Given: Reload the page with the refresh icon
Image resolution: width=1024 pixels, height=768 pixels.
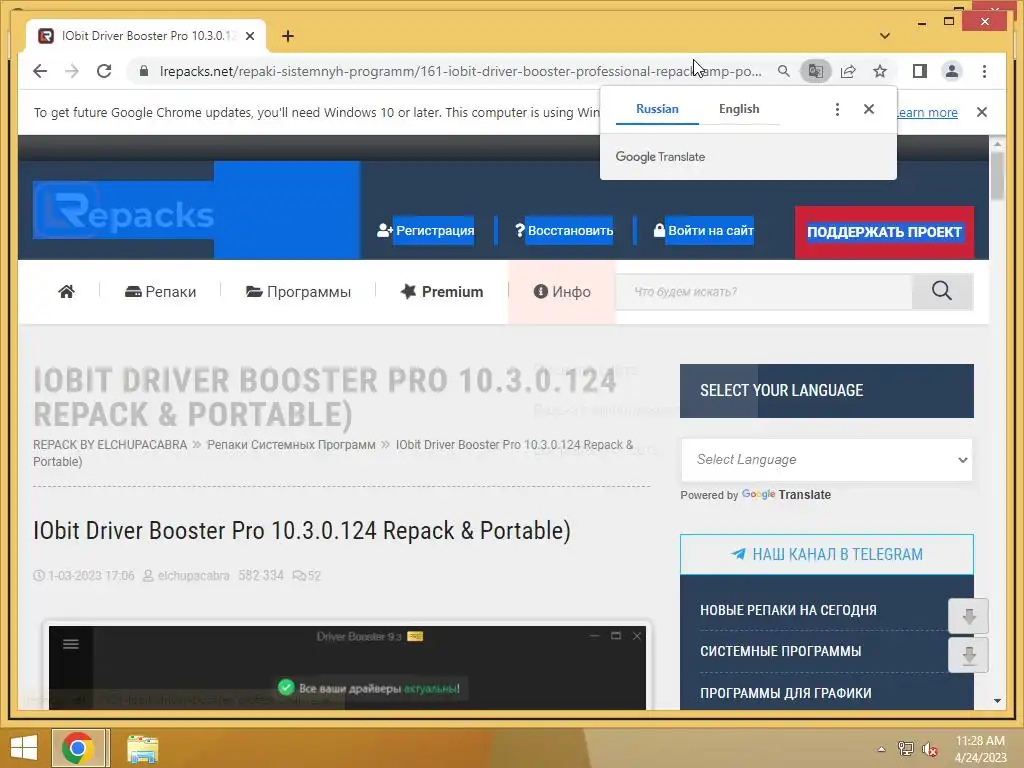Looking at the screenshot, I should [104, 71].
